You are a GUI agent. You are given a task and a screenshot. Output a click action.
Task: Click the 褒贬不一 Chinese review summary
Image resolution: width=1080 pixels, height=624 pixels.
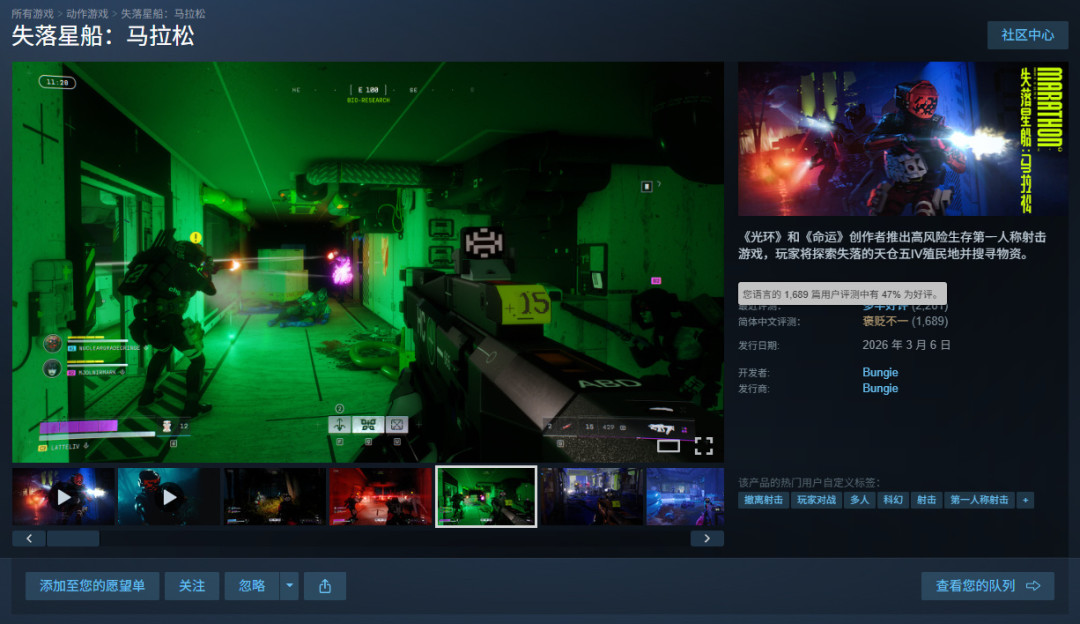[884, 322]
